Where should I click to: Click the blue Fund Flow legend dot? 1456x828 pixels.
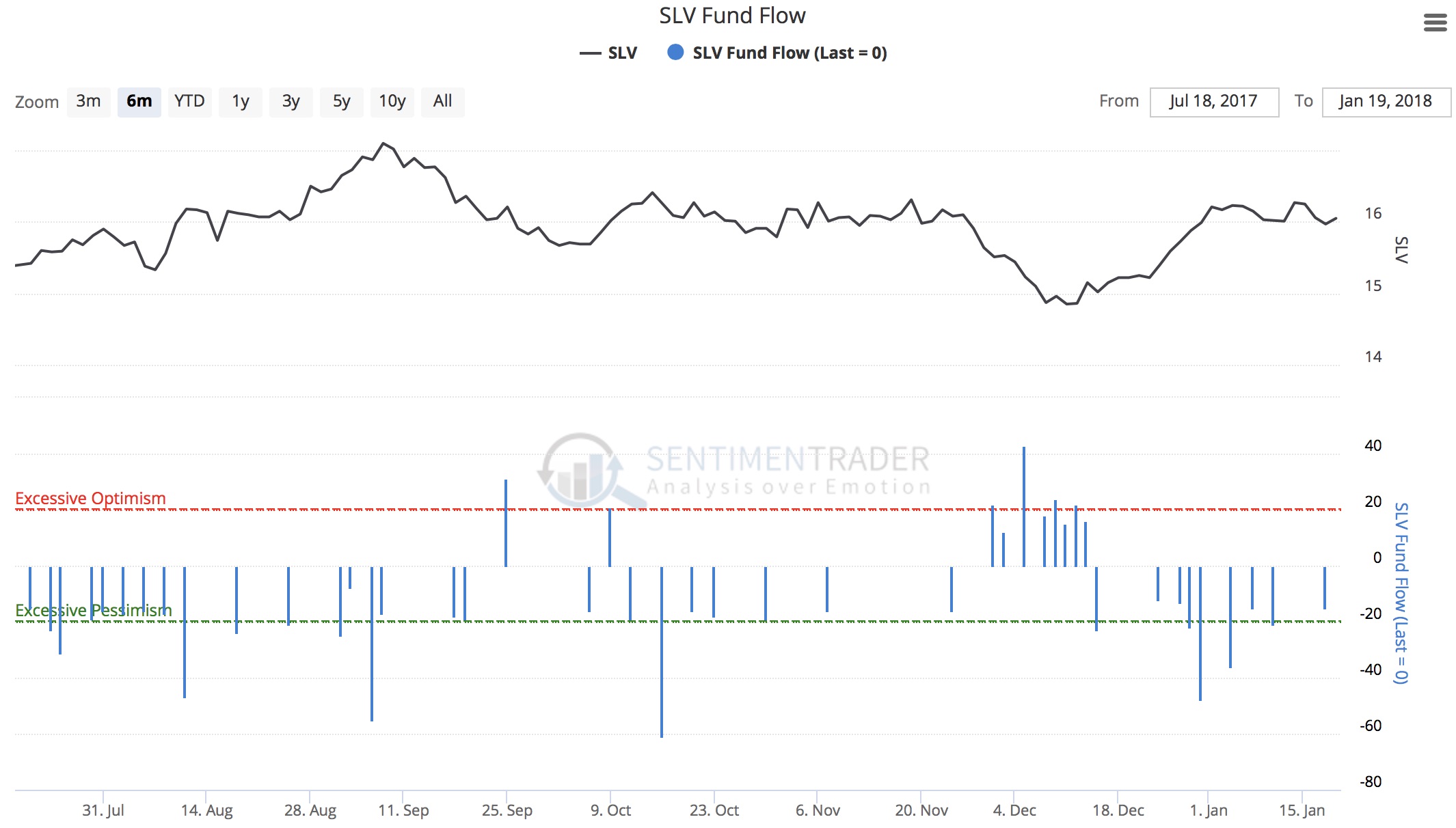click(x=675, y=53)
